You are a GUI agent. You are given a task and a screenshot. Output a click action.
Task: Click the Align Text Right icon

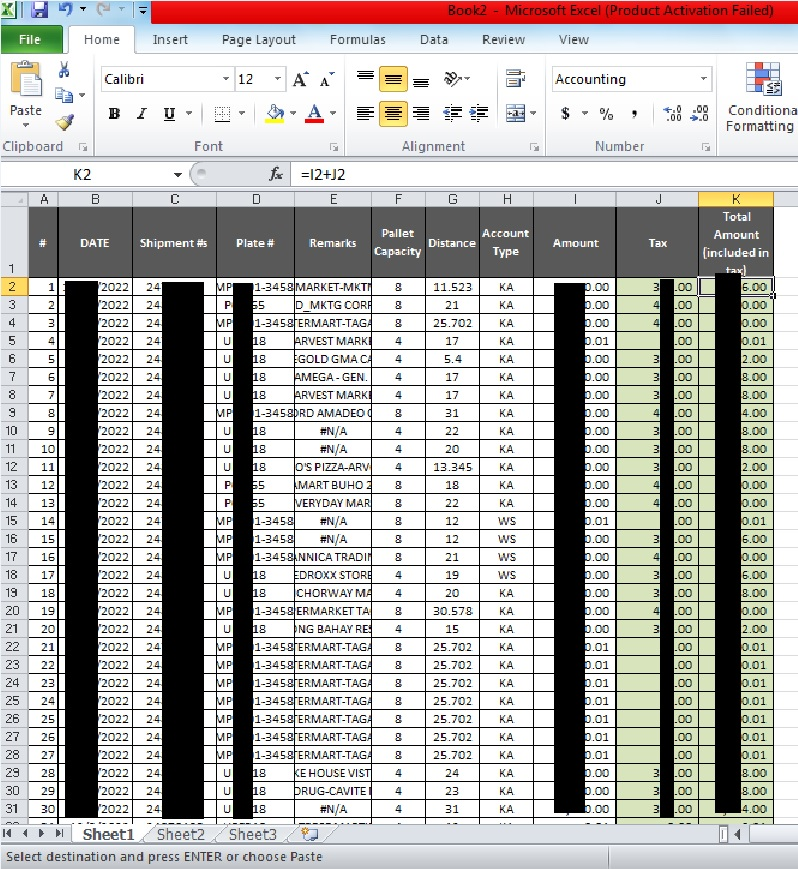421,114
